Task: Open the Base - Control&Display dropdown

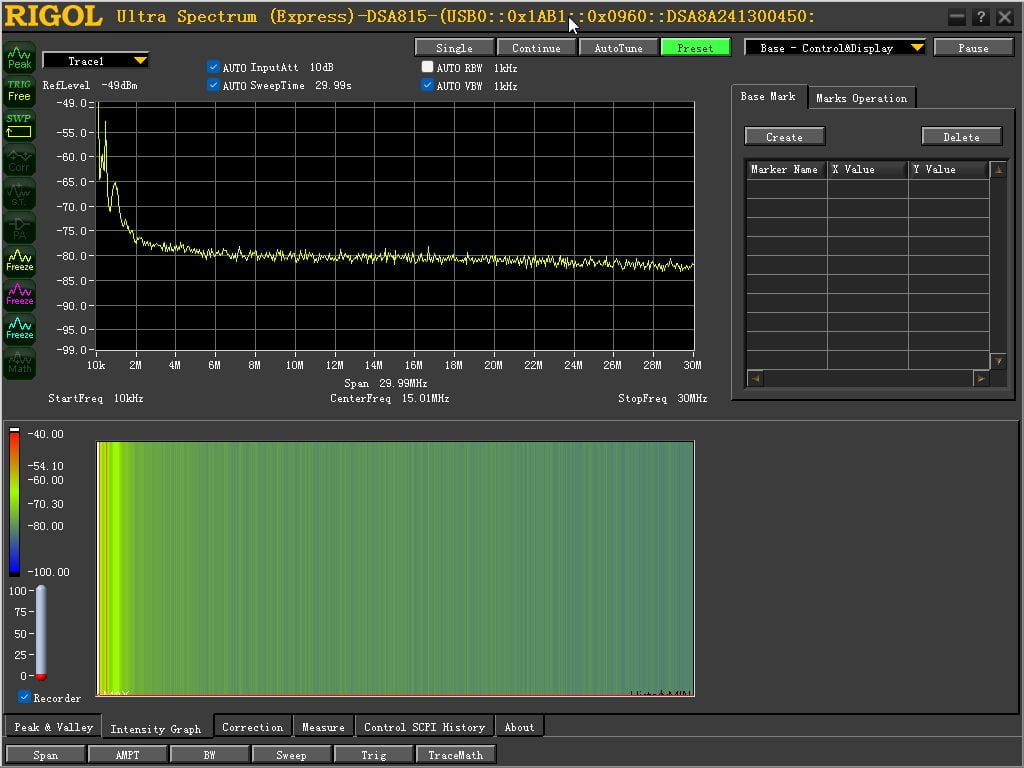Action: [835, 48]
